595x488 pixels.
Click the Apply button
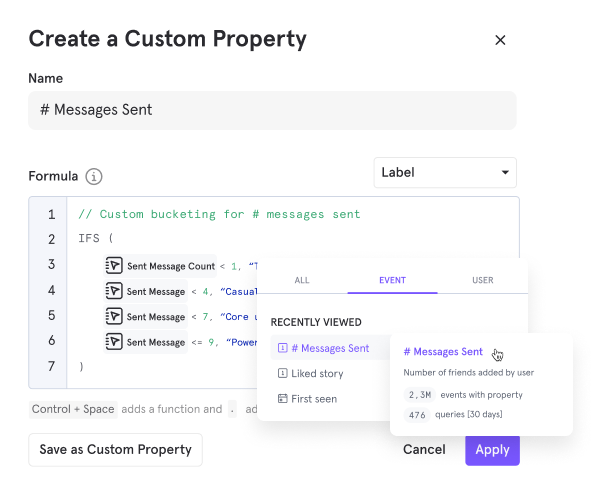click(493, 450)
